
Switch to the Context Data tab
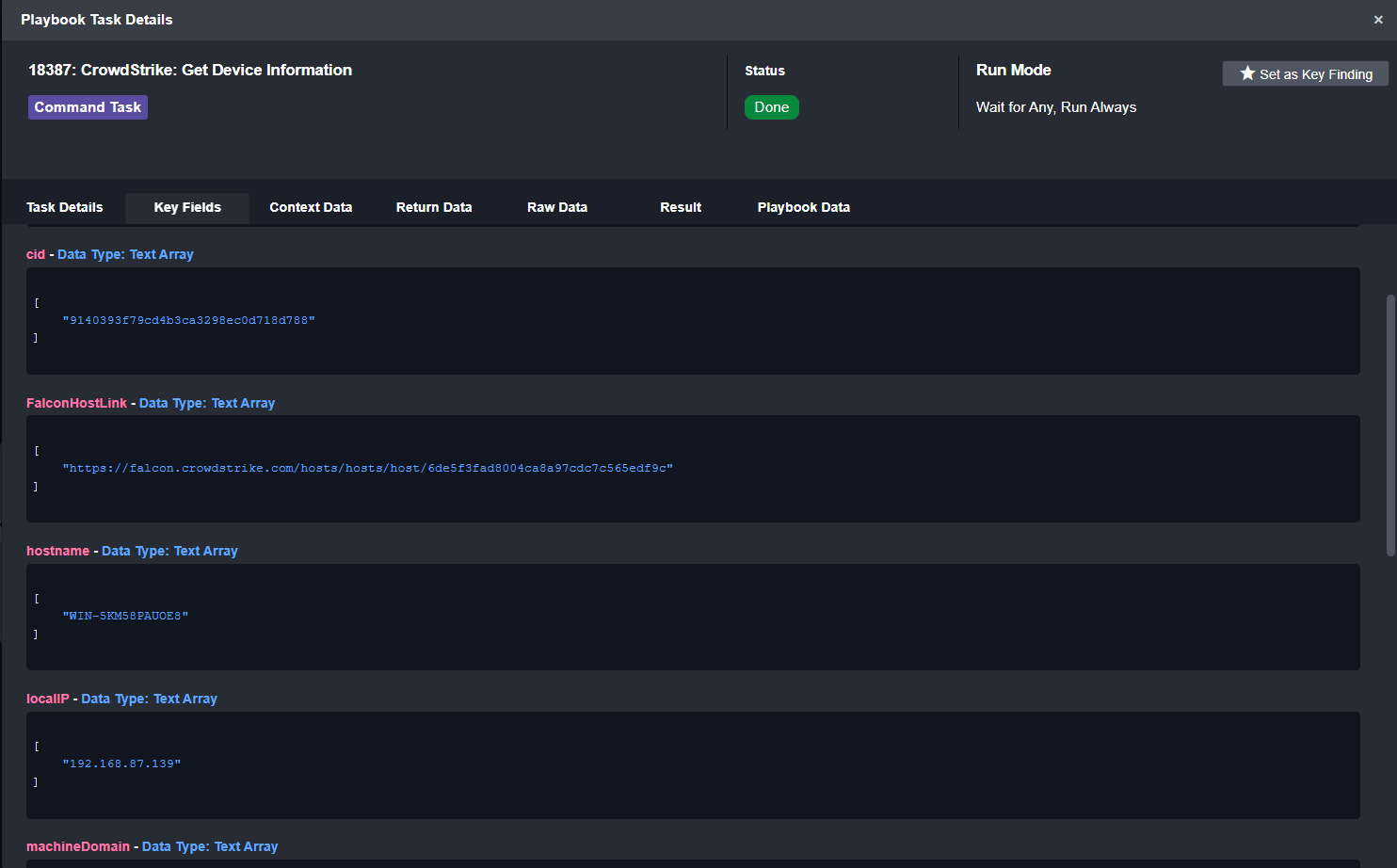tap(311, 207)
